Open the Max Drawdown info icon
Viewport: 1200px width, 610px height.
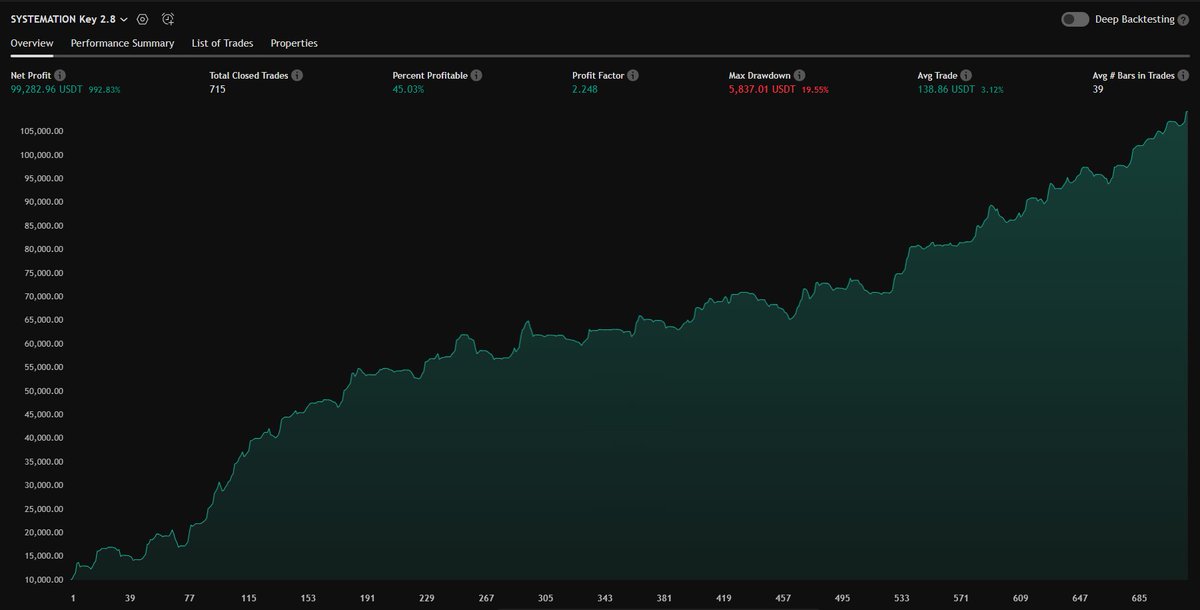tap(799, 75)
